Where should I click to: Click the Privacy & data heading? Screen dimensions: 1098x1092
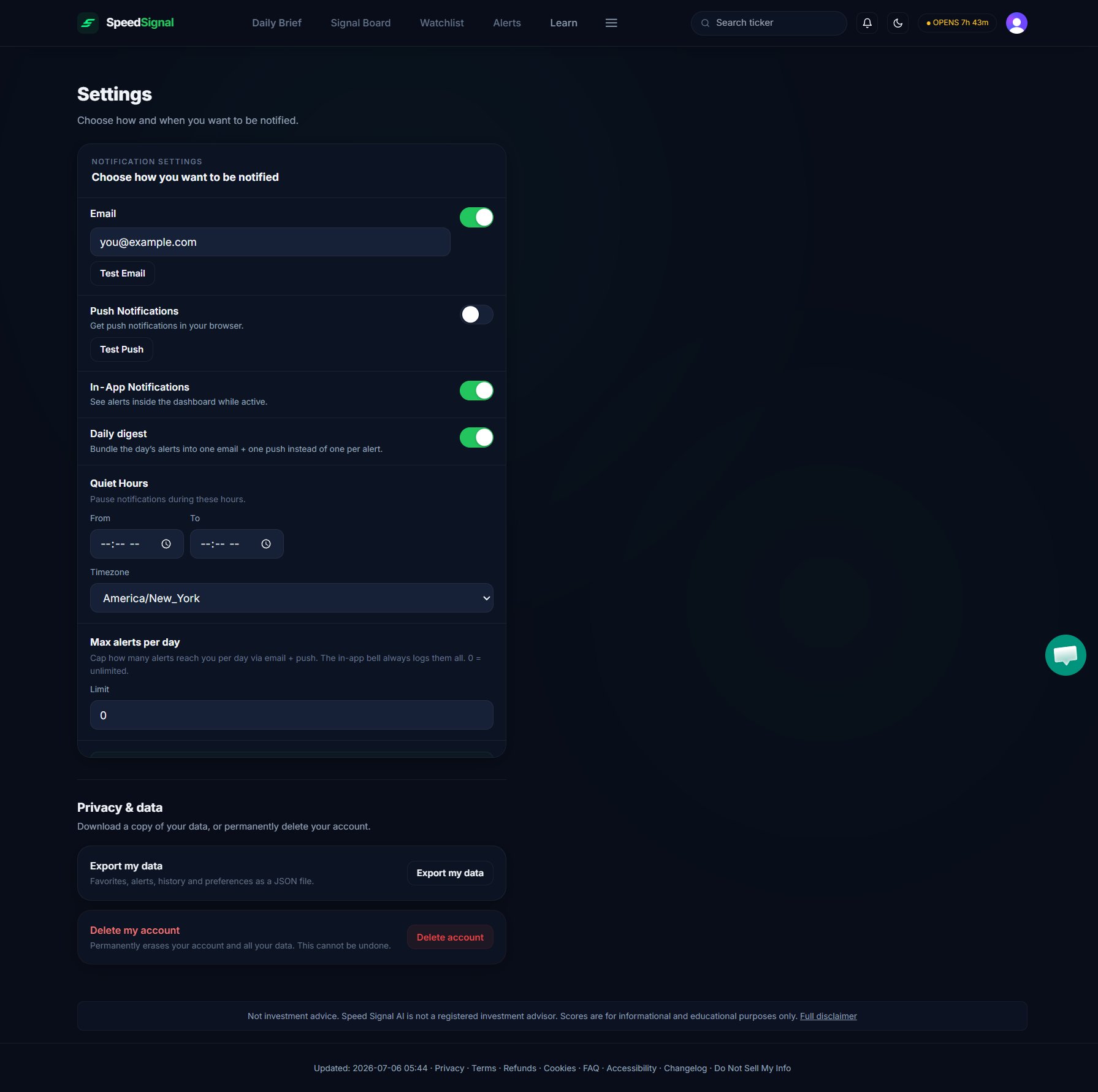point(120,808)
